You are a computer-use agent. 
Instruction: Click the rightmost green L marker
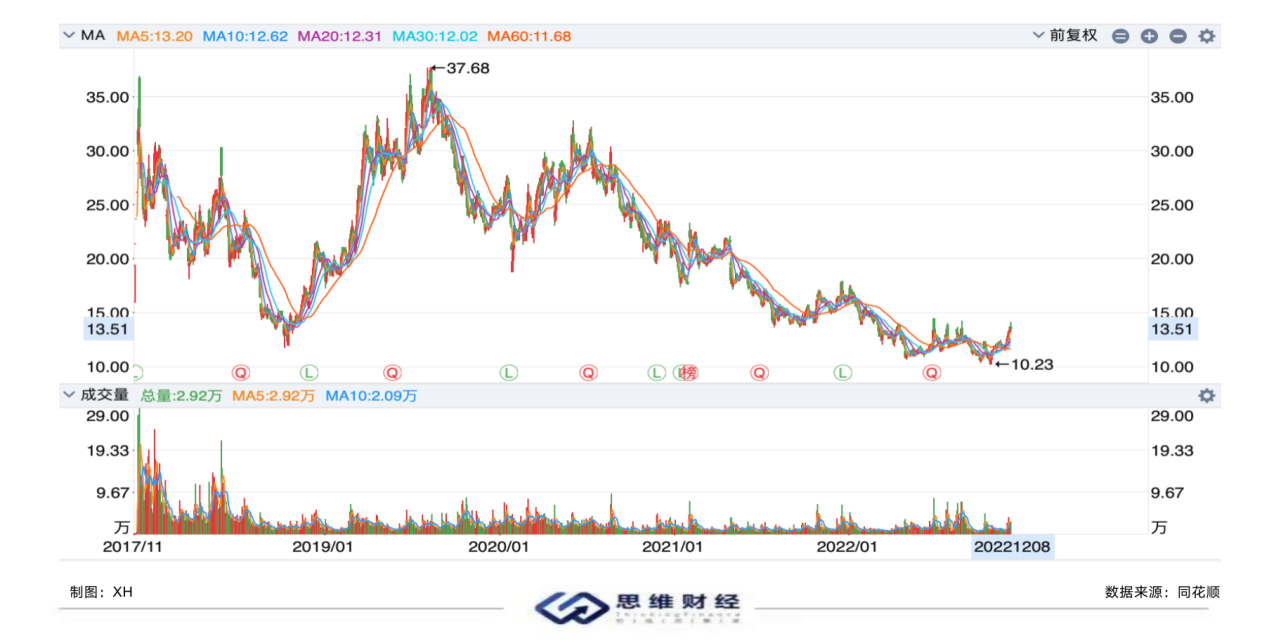[x=843, y=373]
